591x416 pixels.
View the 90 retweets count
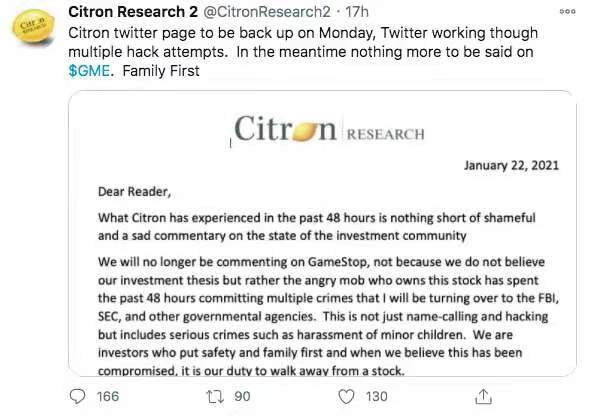(x=242, y=396)
